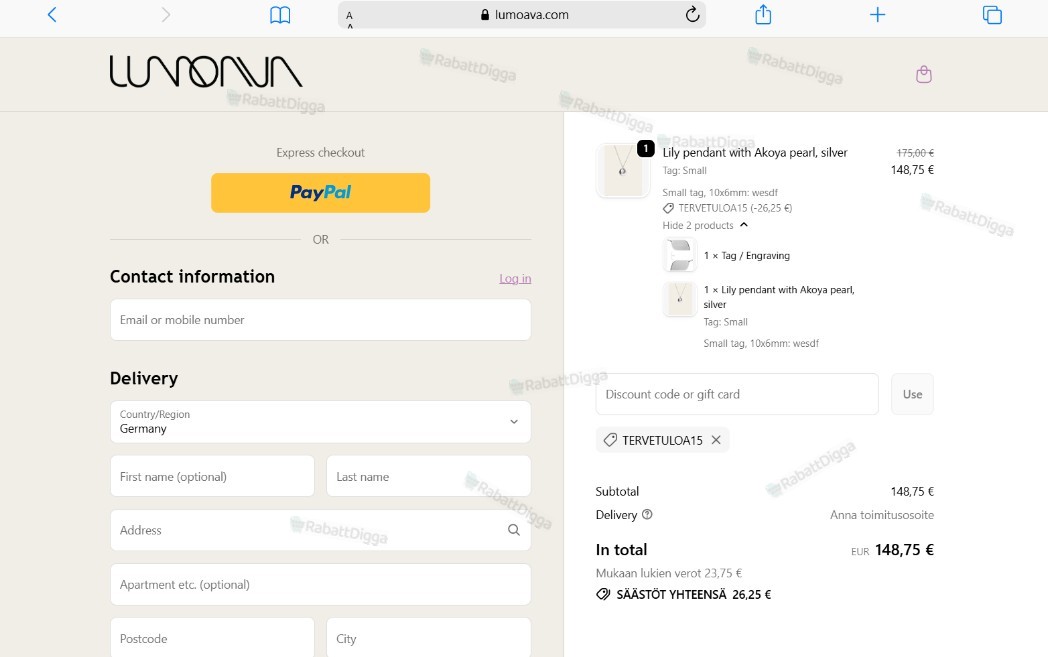The height and width of the screenshot is (657, 1048).
Task: Open the Country/Region dropdown
Action: 321,422
